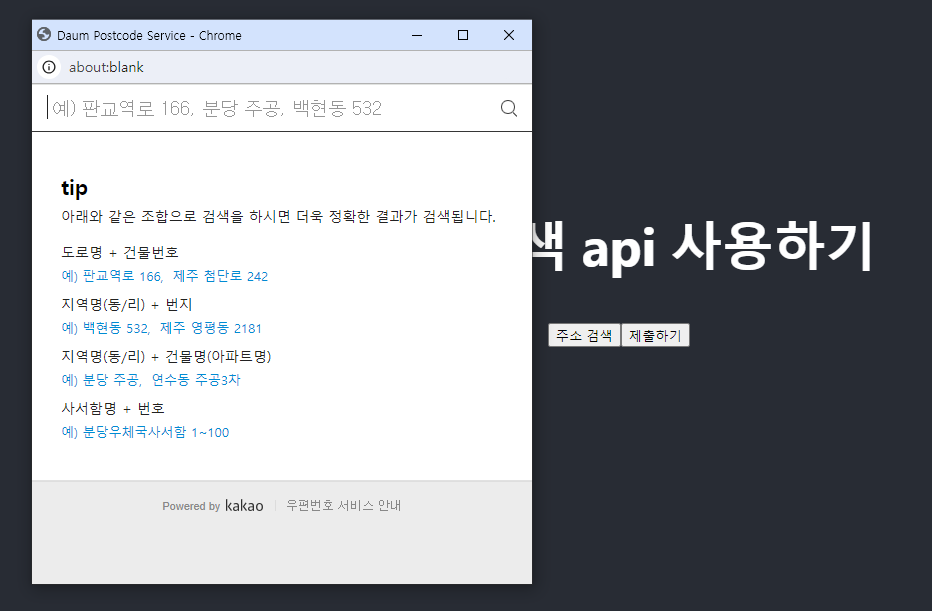The width and height of the screenshot is (932, 611).
Task: Click the globe favicon in popup title bar
Action: [x=44, y=34]
